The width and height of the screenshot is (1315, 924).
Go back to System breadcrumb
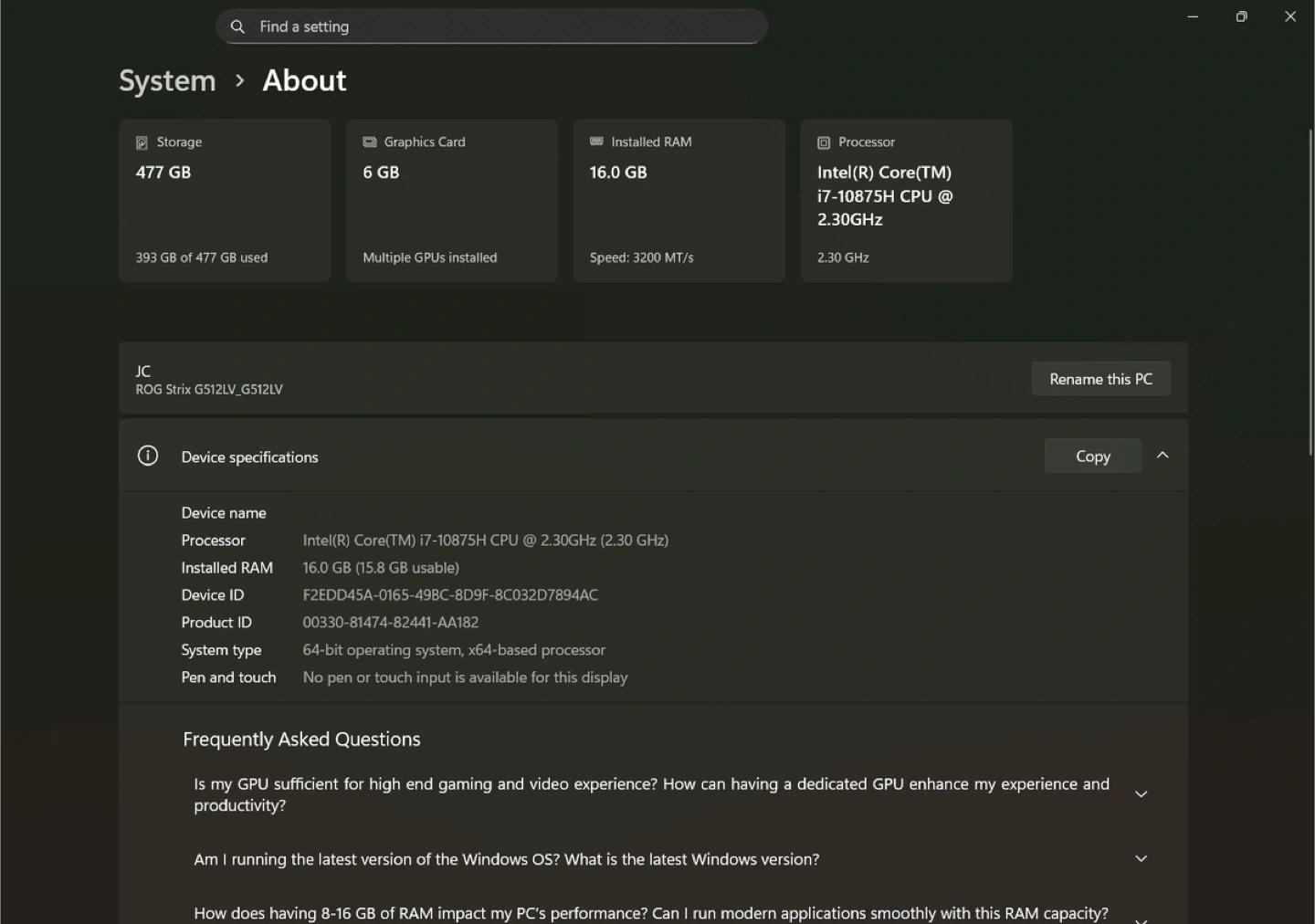167,80
